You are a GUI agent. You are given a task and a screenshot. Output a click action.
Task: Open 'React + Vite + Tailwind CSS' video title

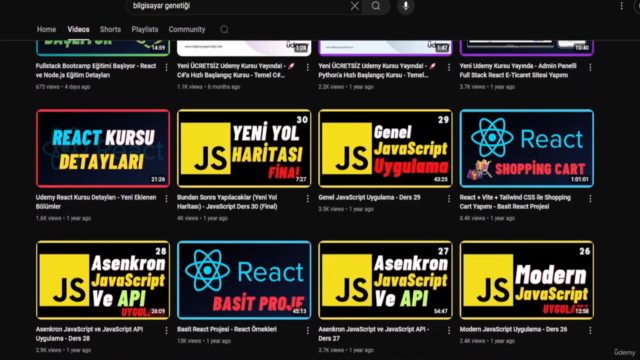(515, 202)
